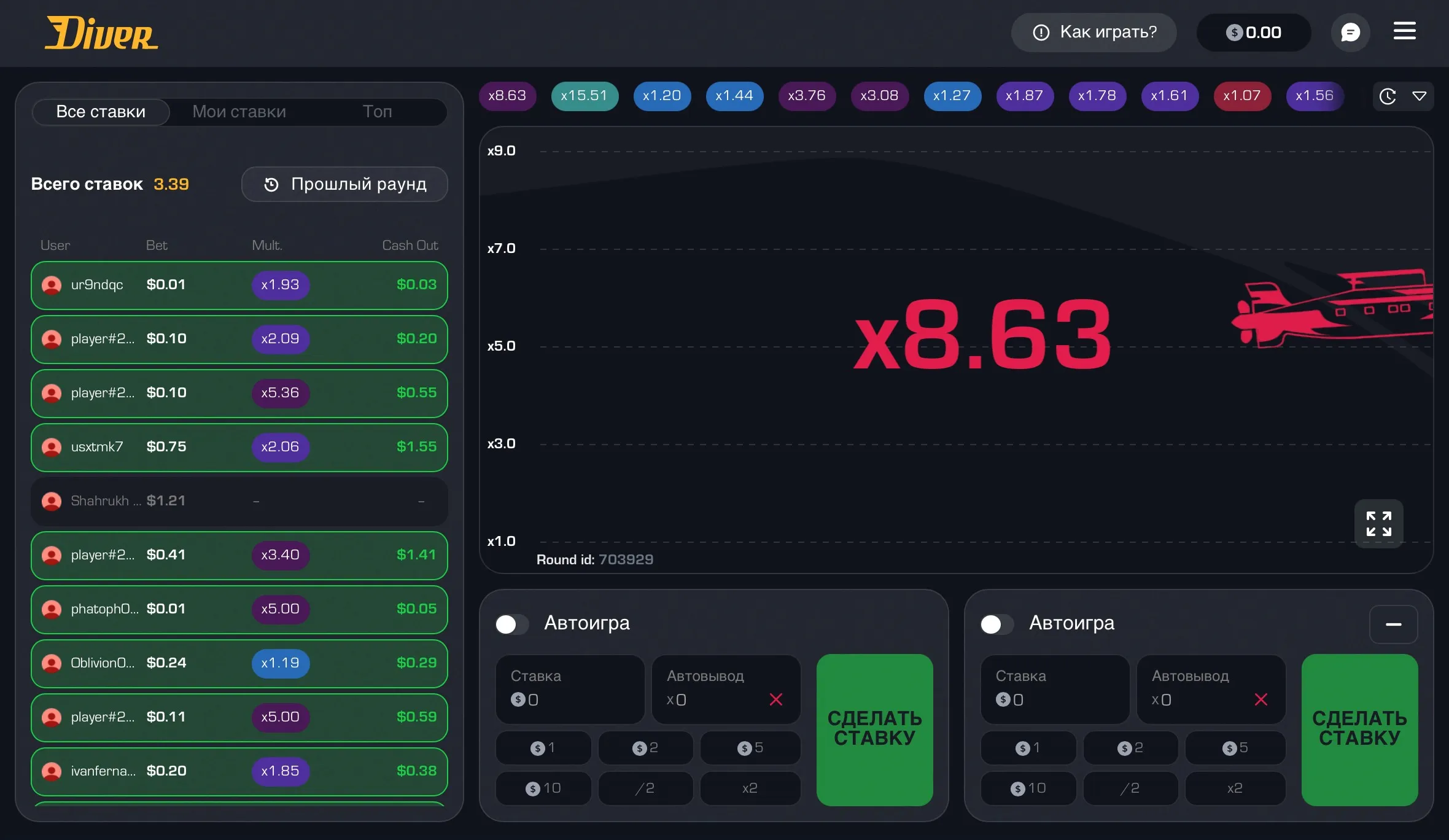The width and height of the screenshot is (1449, 840).
Task: View Прошлый раунд results
Action: click(x=344, y=184)
